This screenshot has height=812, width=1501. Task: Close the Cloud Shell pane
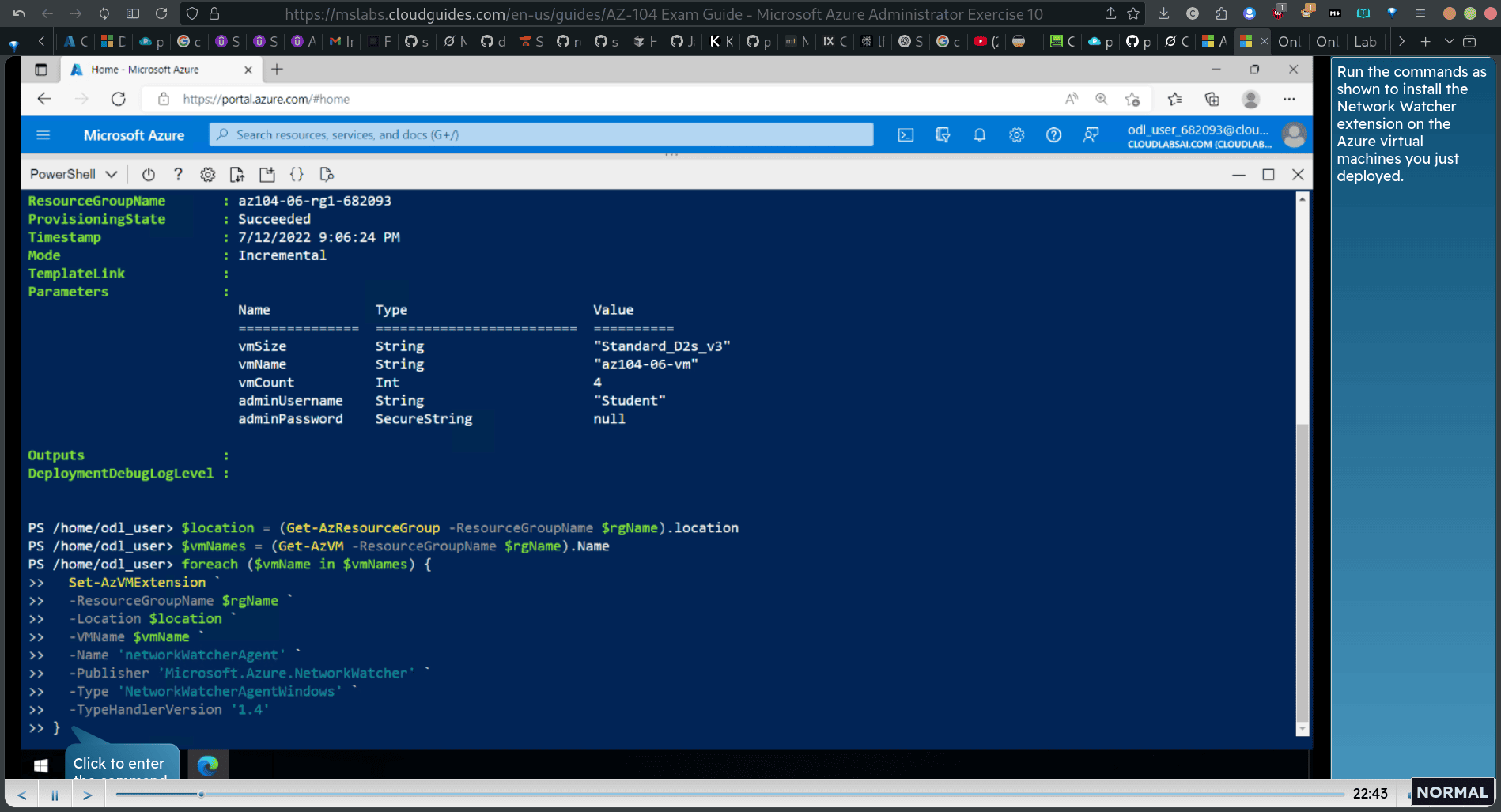click(1298, 175)
